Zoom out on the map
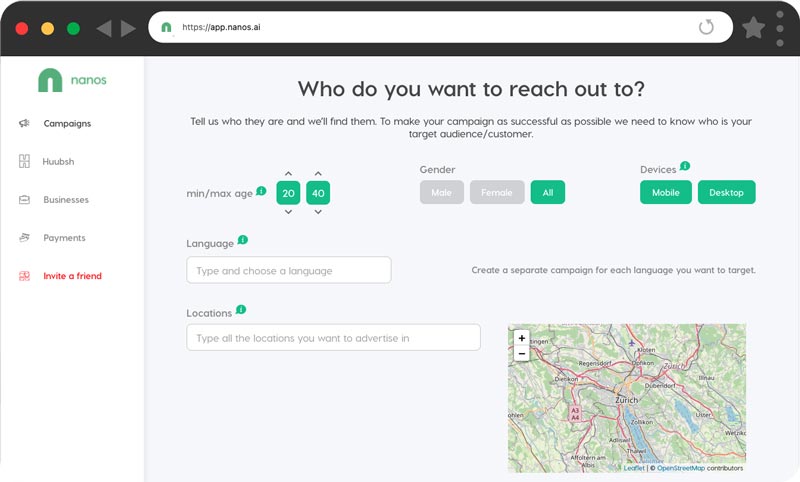 click(x=521, y=353)
